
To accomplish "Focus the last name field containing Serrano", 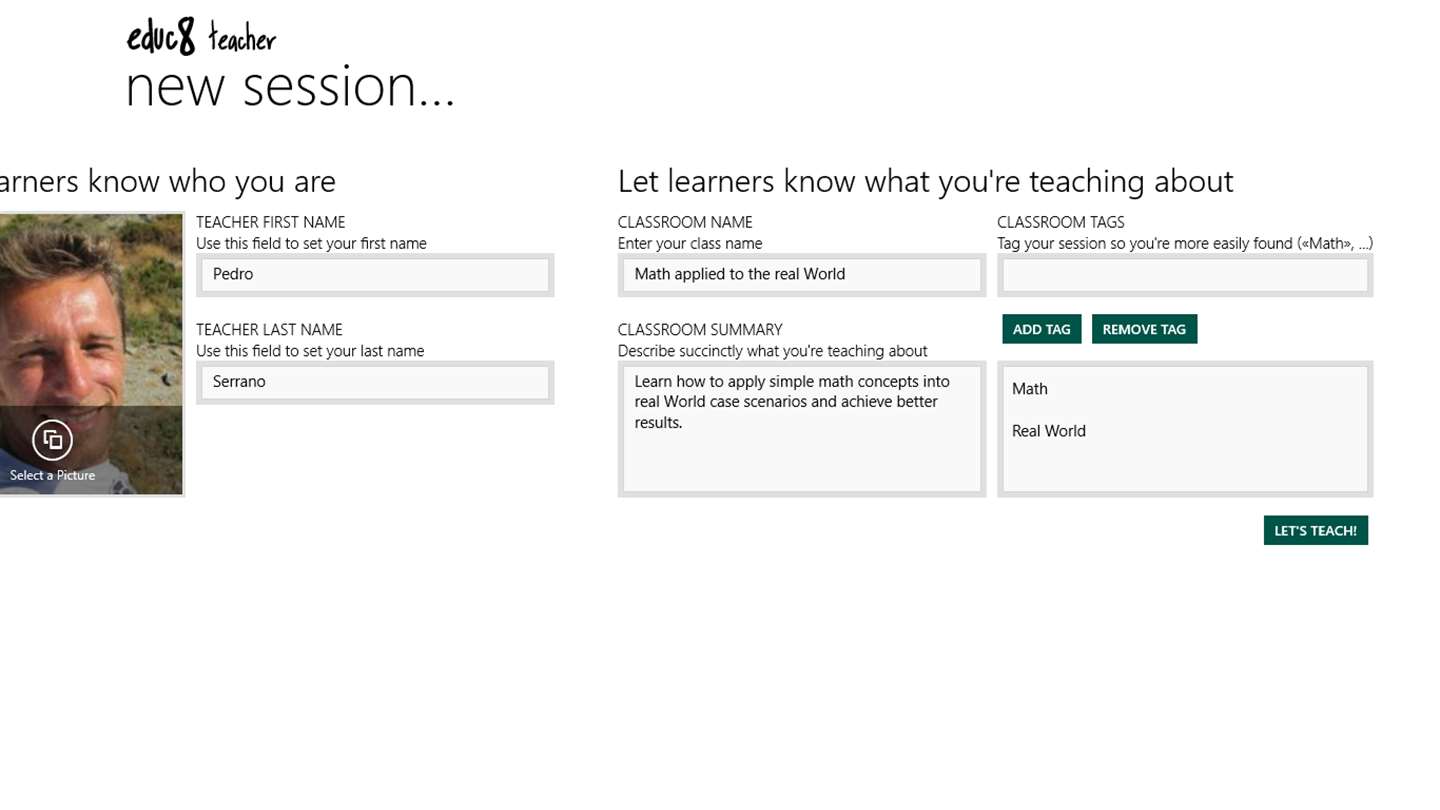I will tap(375, 382).
